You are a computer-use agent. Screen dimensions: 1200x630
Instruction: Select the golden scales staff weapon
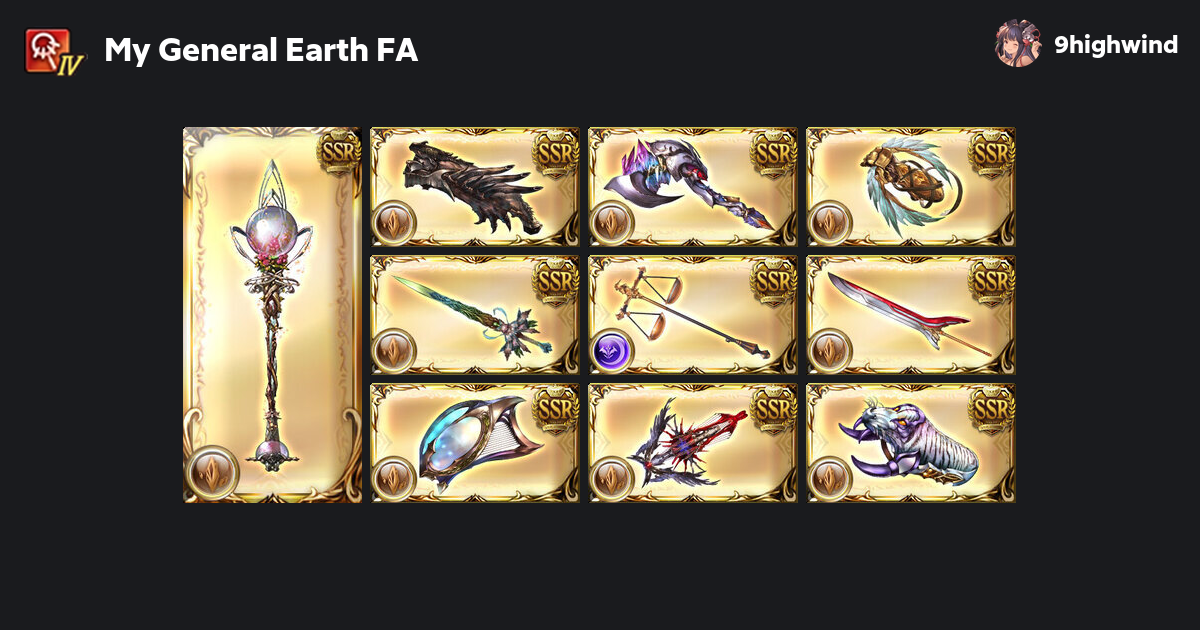coord(693,315)
